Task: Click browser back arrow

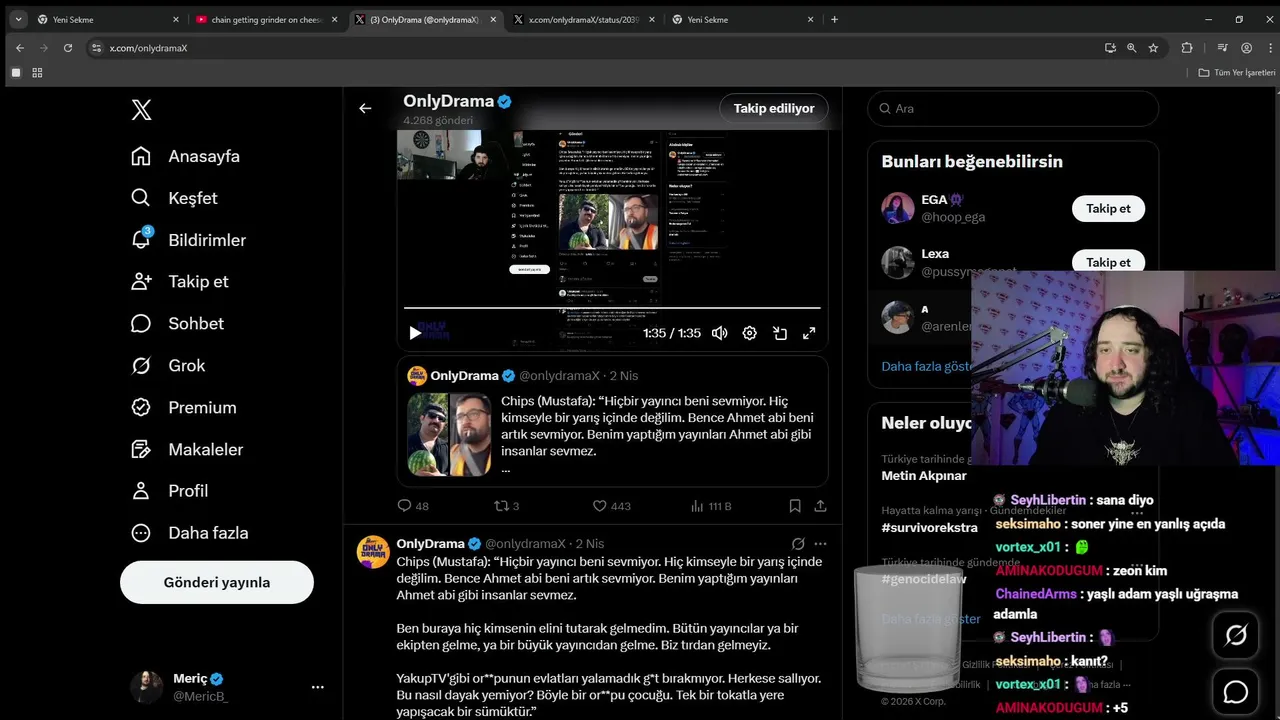Action: 20,48
